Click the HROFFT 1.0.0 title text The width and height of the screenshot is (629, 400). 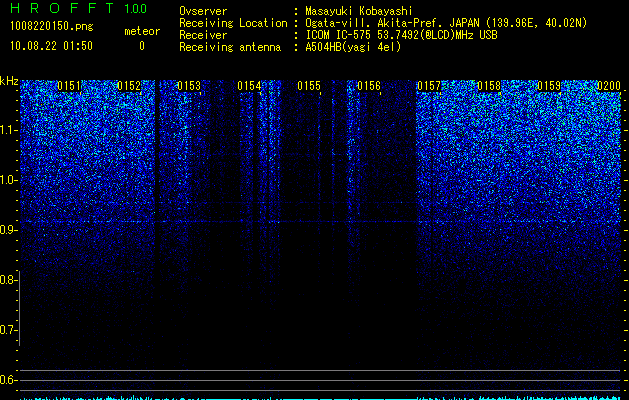pos(78,8)
